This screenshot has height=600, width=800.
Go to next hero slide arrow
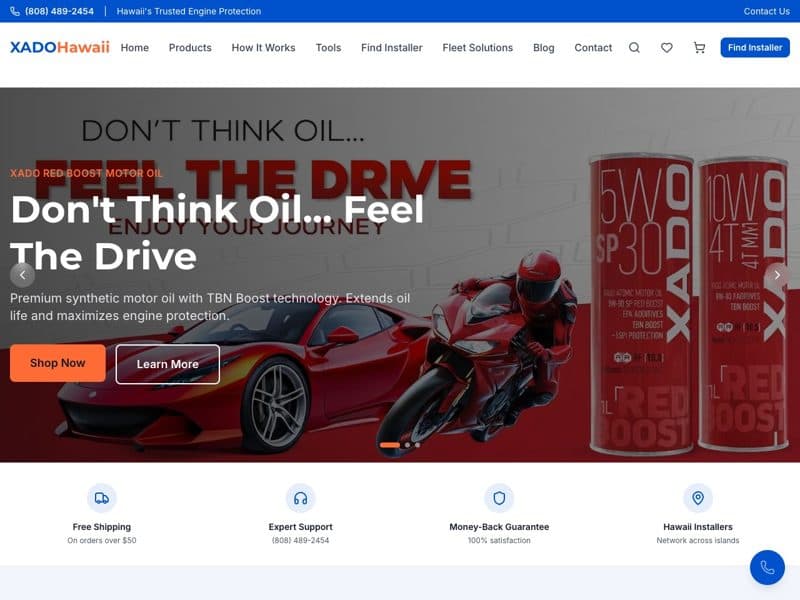tap(777, 275)
